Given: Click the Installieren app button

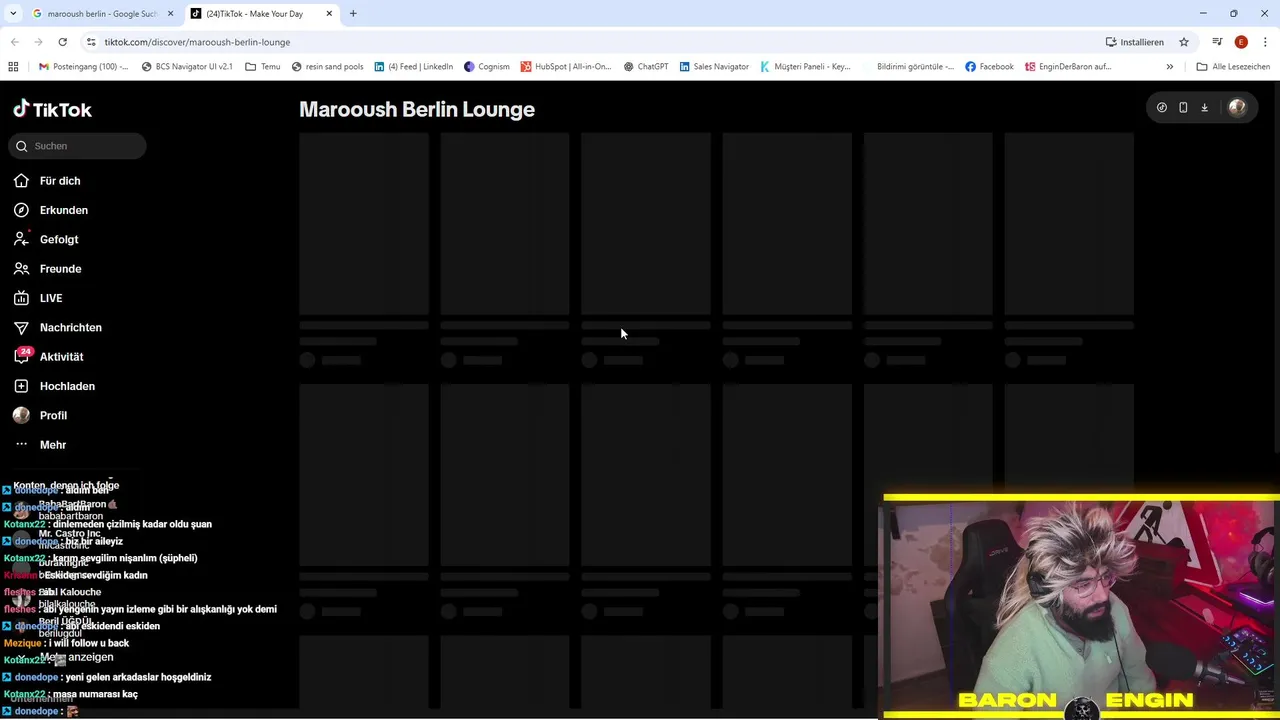Looking at the screenshot, I should 1135,42.
